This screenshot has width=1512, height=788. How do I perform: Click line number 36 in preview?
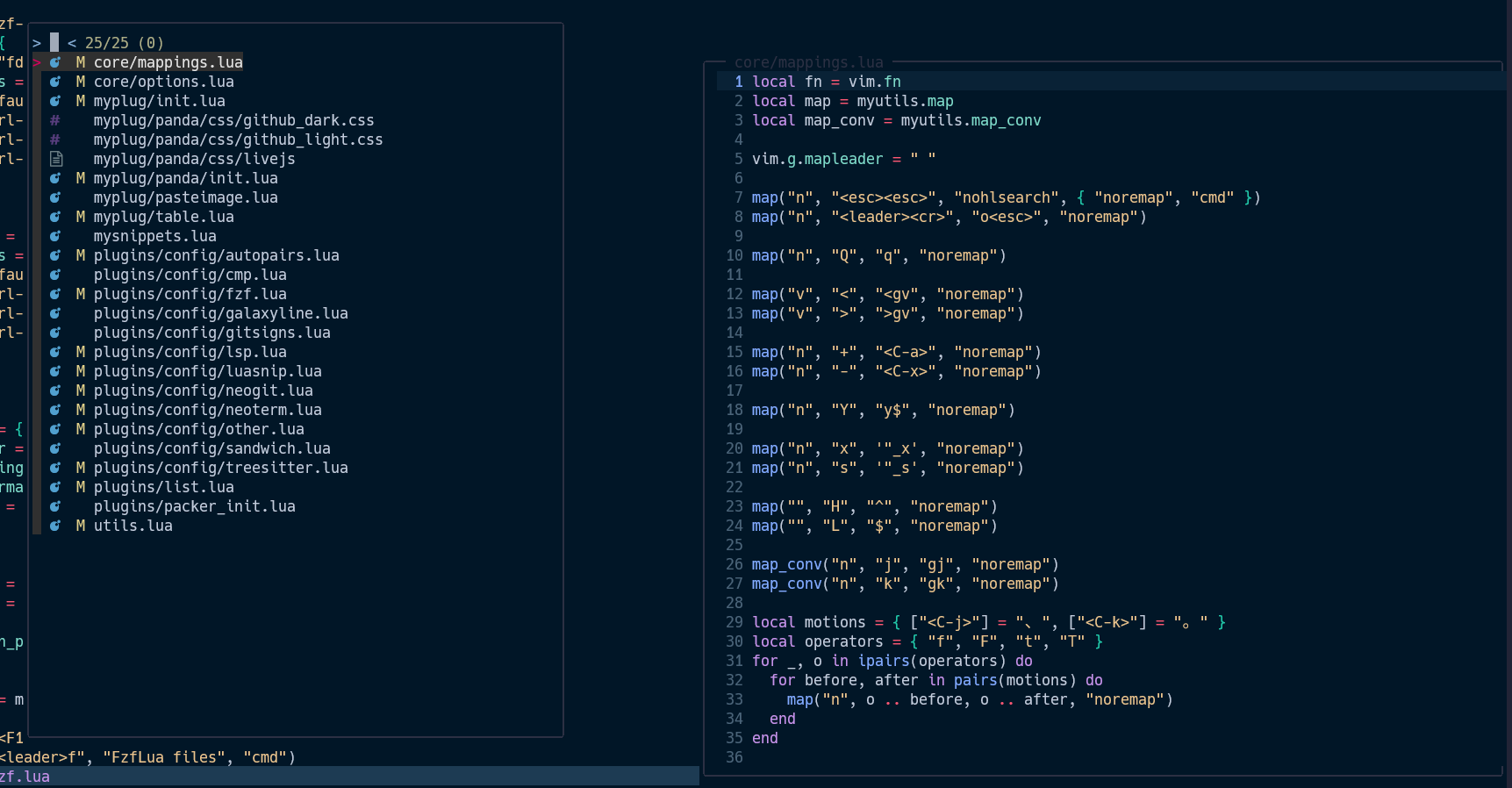[735, 757]
